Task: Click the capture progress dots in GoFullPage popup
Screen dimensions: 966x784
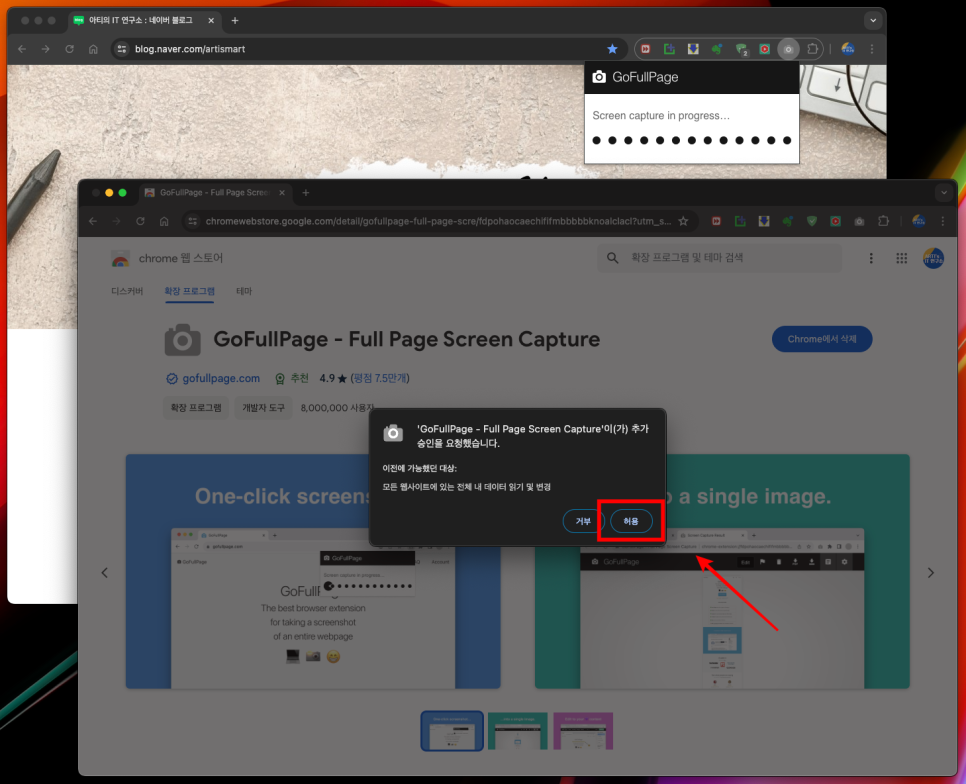Action: pos(691,140)
